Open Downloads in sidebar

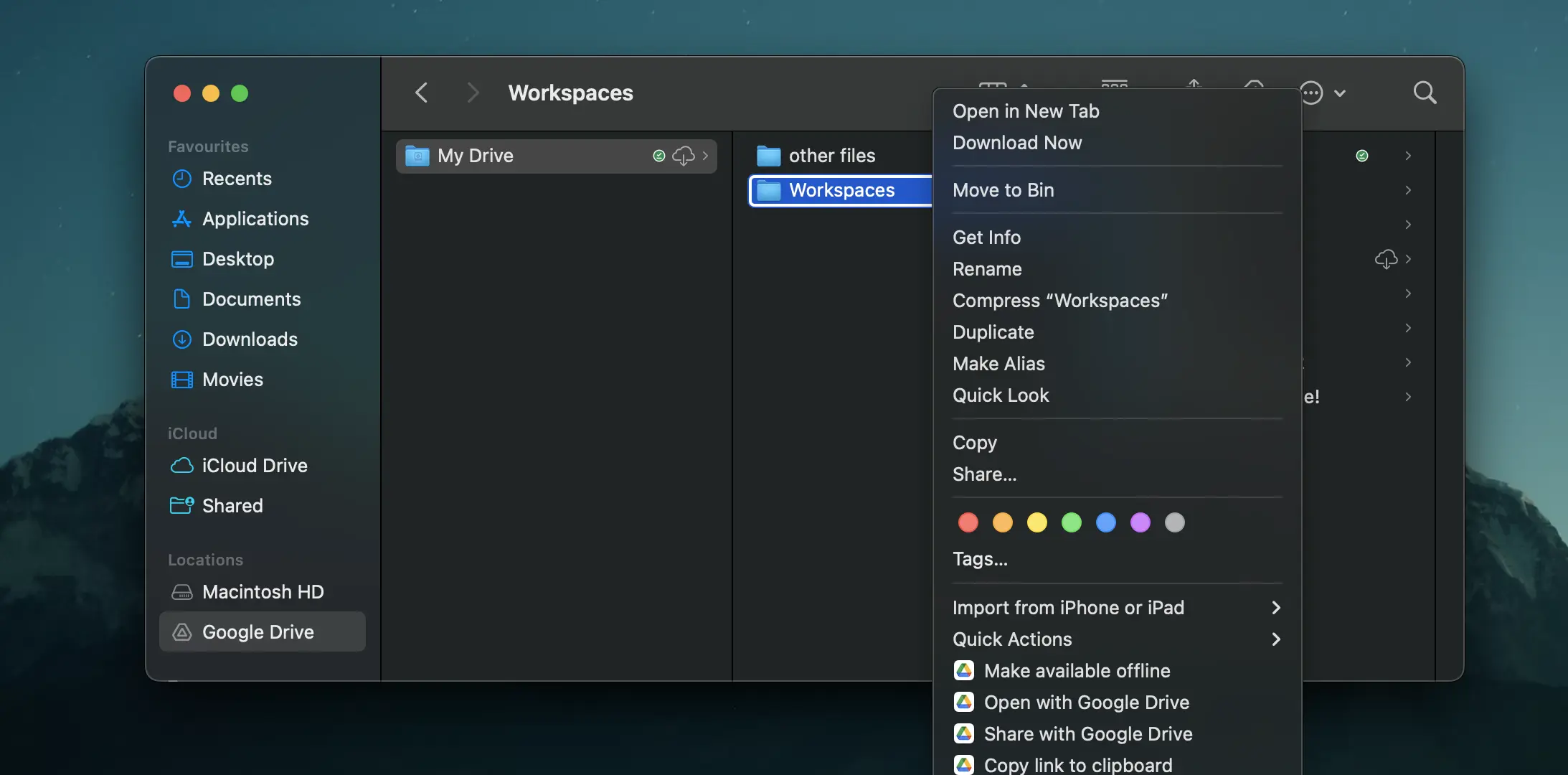pos(250,339)
